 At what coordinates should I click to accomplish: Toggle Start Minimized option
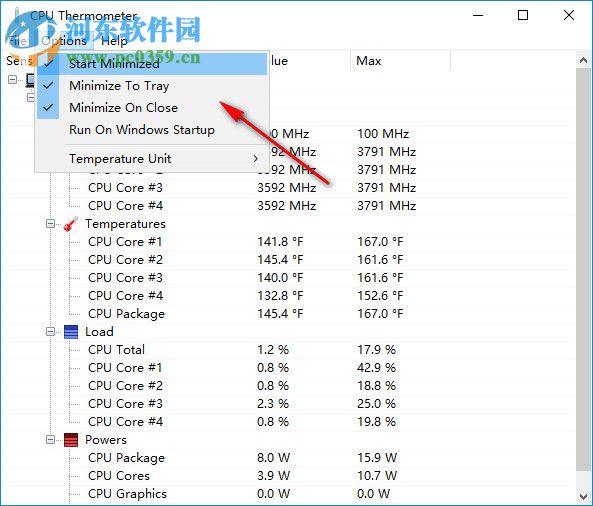152,64
